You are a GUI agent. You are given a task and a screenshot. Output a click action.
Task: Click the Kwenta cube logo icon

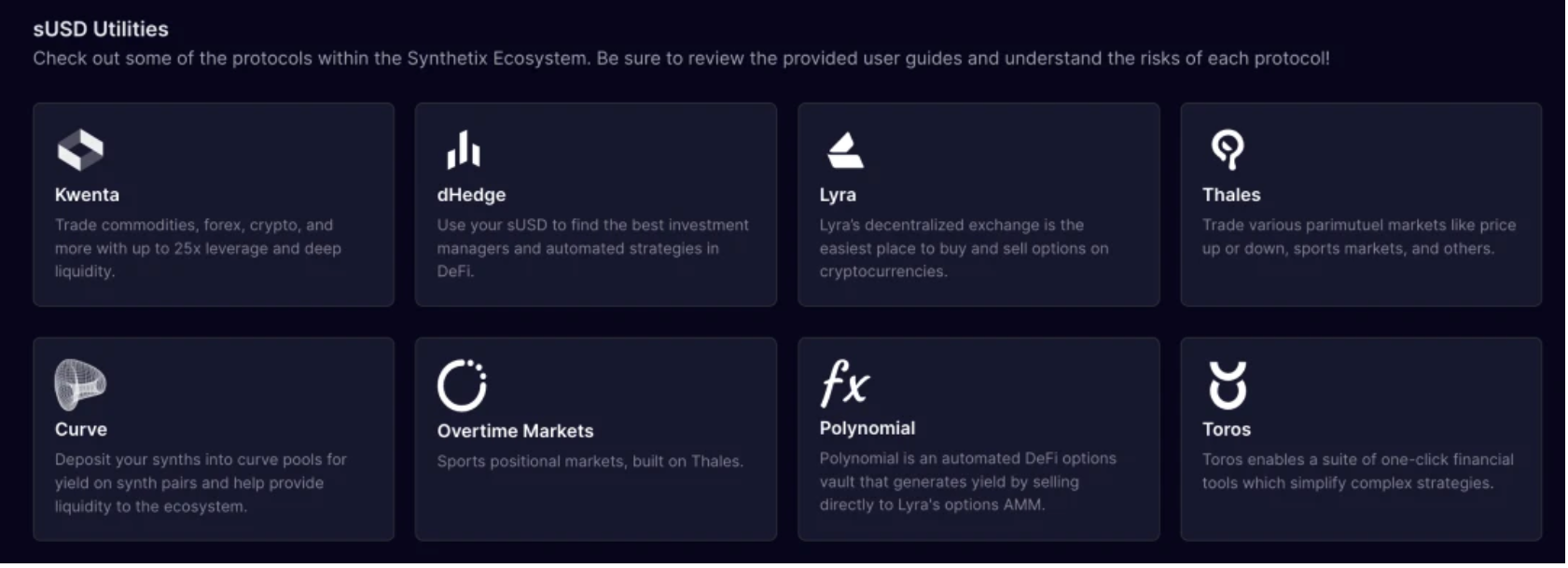[80, 149]
